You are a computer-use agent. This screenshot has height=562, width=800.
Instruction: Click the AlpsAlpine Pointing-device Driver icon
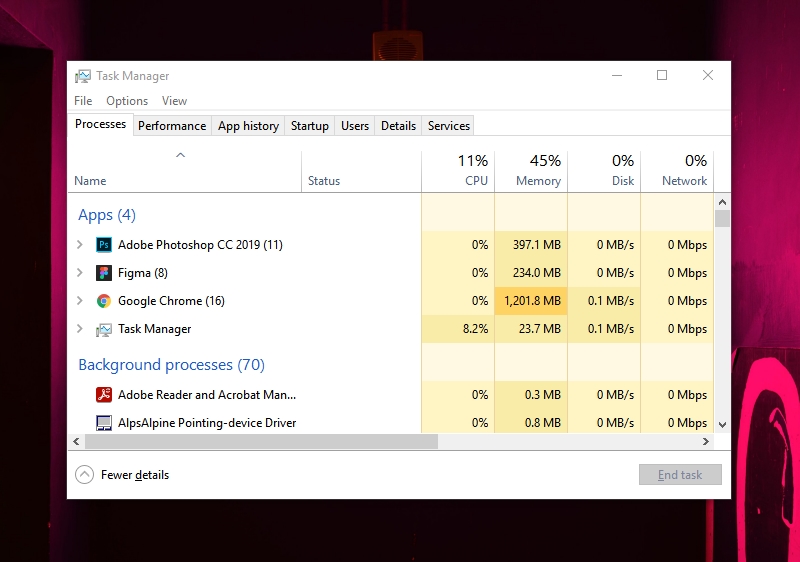[104, 423]
